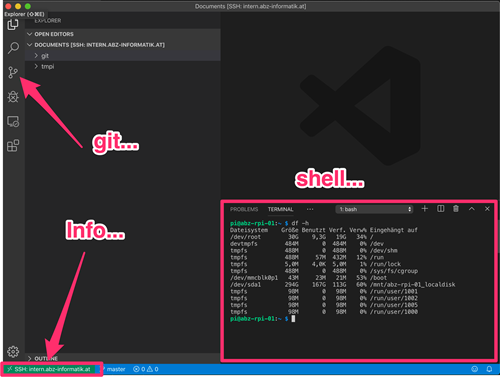Open the Explorer view in activity bar
The image size is (500, 377).
coord(13,24)
